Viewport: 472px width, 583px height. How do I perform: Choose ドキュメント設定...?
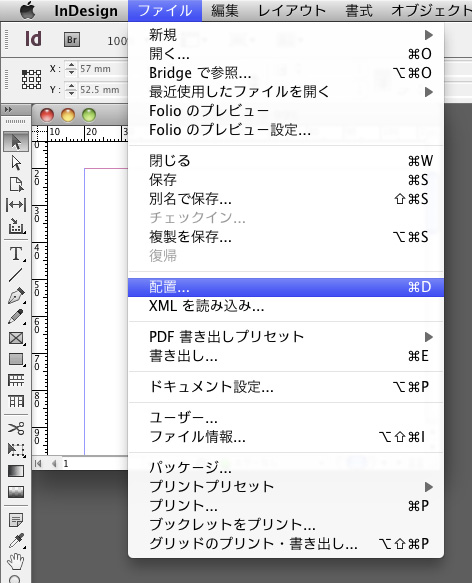coord(286,387)
